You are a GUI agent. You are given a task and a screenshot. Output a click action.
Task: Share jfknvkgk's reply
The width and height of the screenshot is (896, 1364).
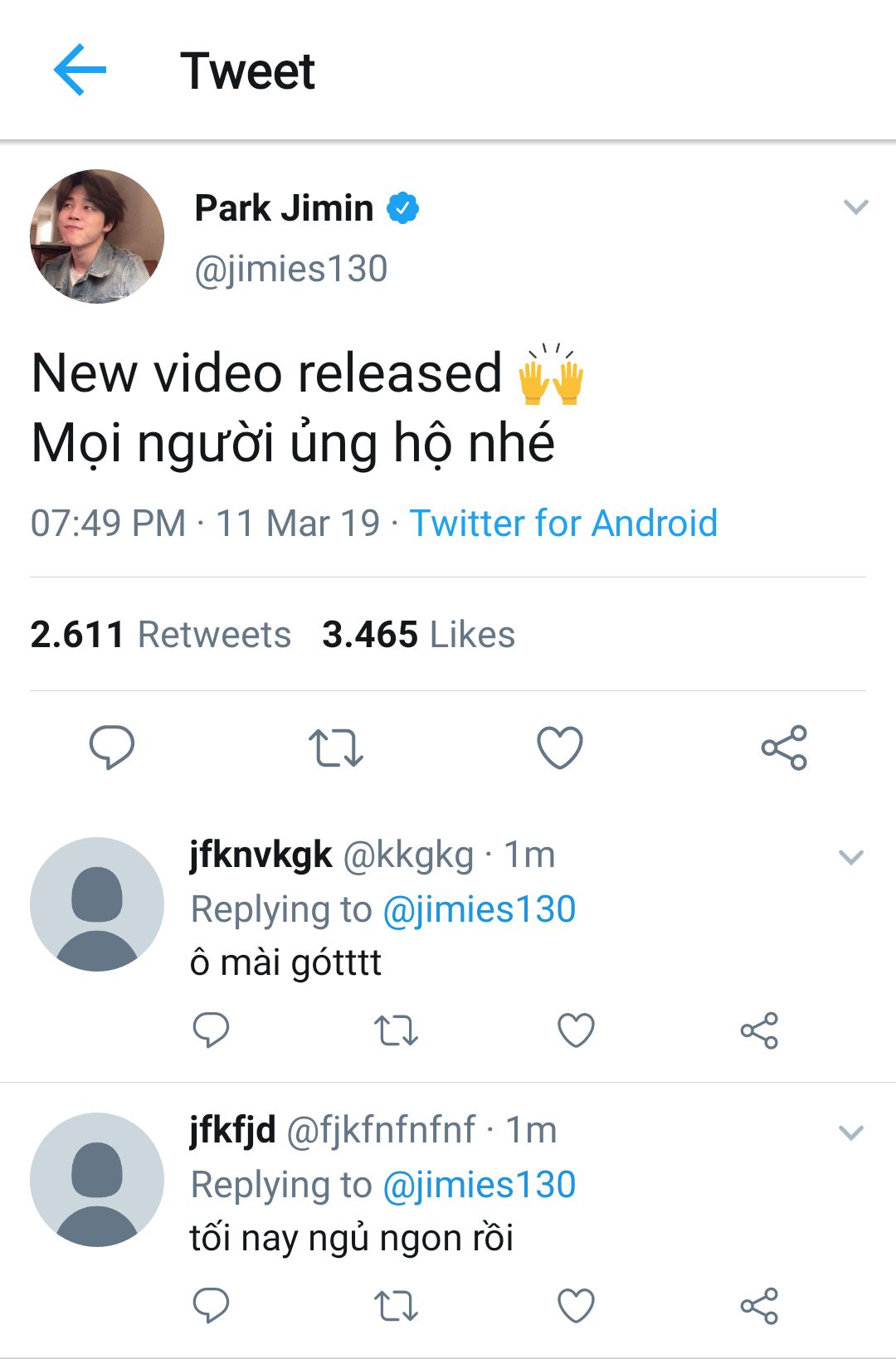pos(759,1030)
